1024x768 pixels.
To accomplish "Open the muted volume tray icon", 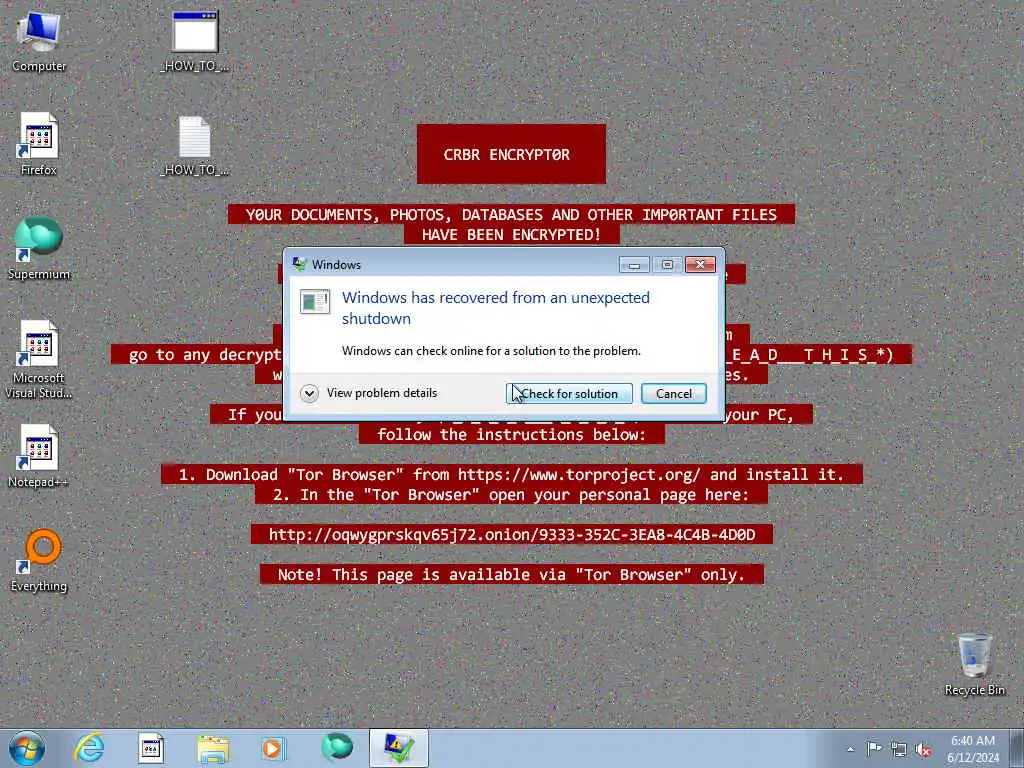I will coord(923,749).
